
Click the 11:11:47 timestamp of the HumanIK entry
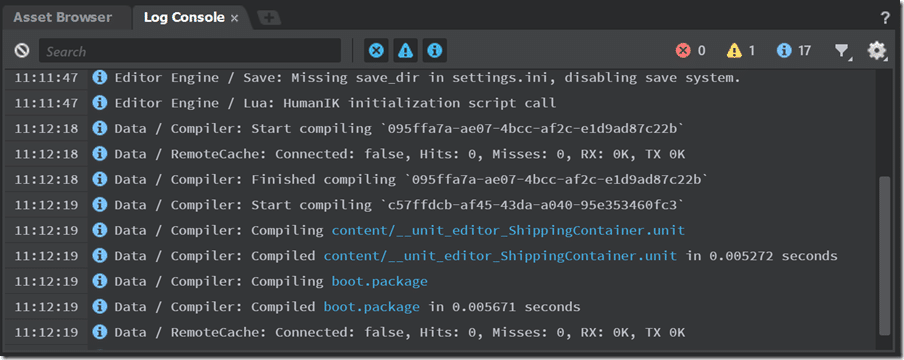tap(46, 103)
